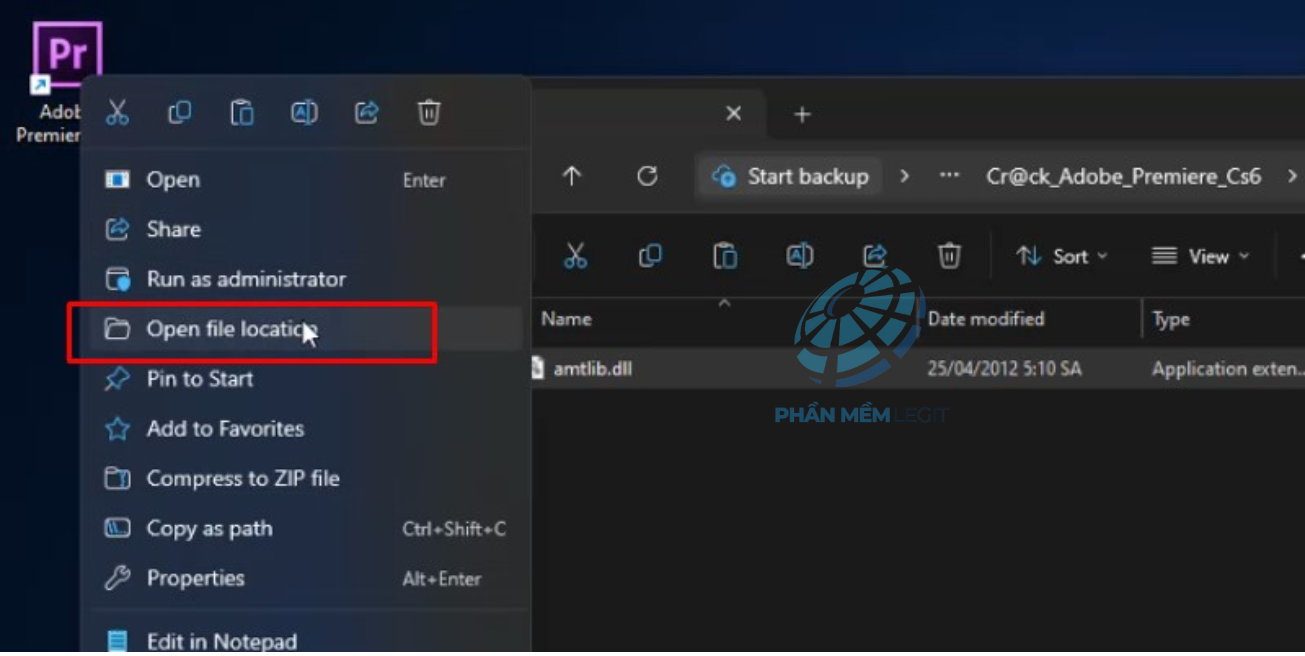Open Properties from the context menu
The width and height of the screenshot is (1305, 656).
[x=306, y=578]
